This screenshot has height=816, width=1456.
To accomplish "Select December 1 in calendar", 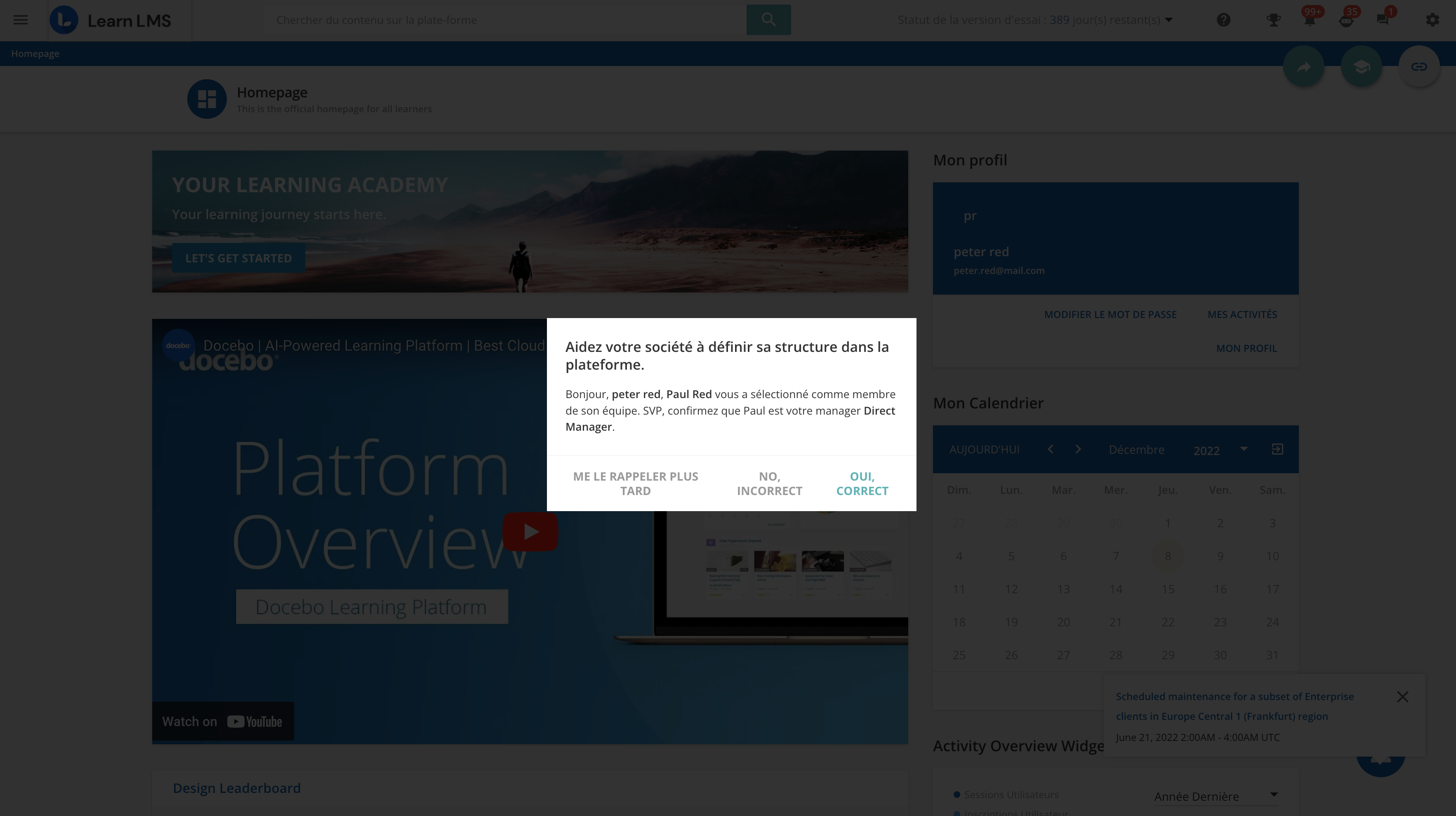I will click(1168, 523).
